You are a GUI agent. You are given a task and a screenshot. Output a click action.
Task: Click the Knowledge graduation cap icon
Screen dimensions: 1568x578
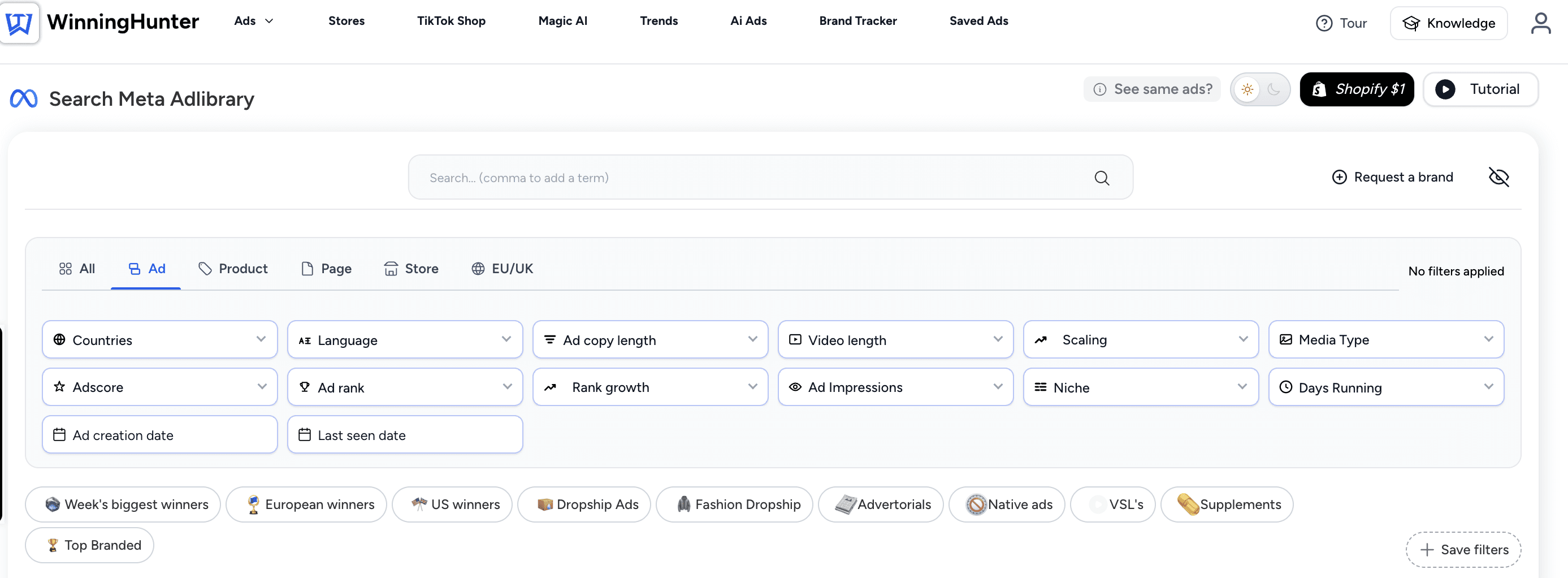click(x=1410, y=23)
